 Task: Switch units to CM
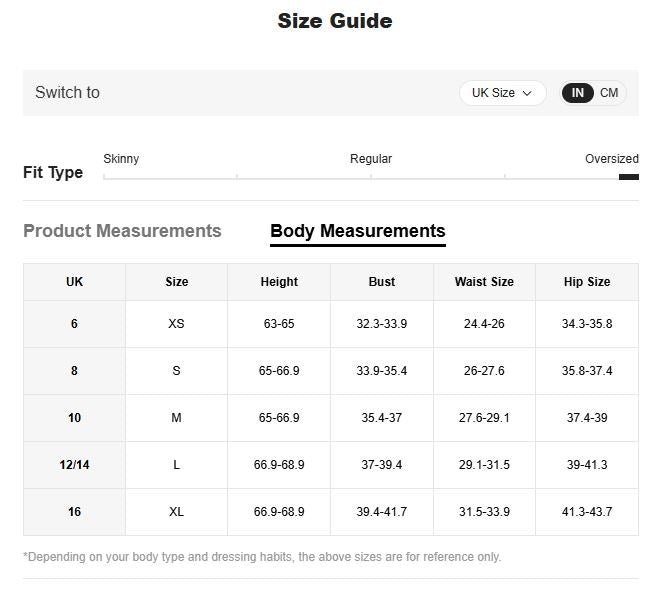click(x=609, y=93)
